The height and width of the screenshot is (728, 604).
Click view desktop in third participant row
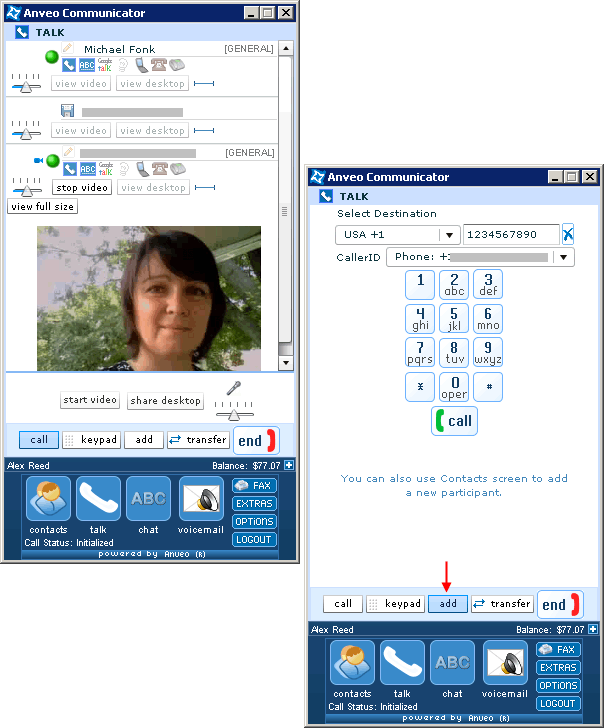(x=153, y=188)
